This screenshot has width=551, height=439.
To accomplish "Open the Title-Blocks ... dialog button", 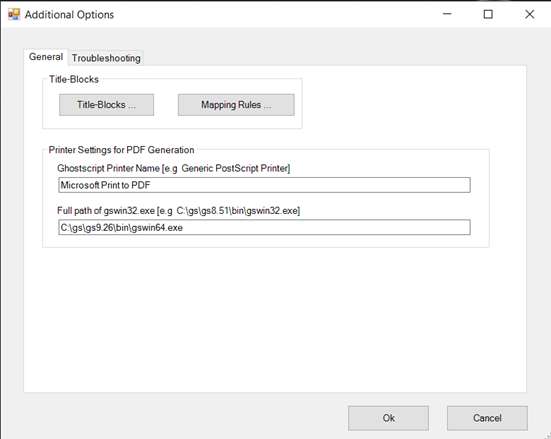I will tap(106, 105).
